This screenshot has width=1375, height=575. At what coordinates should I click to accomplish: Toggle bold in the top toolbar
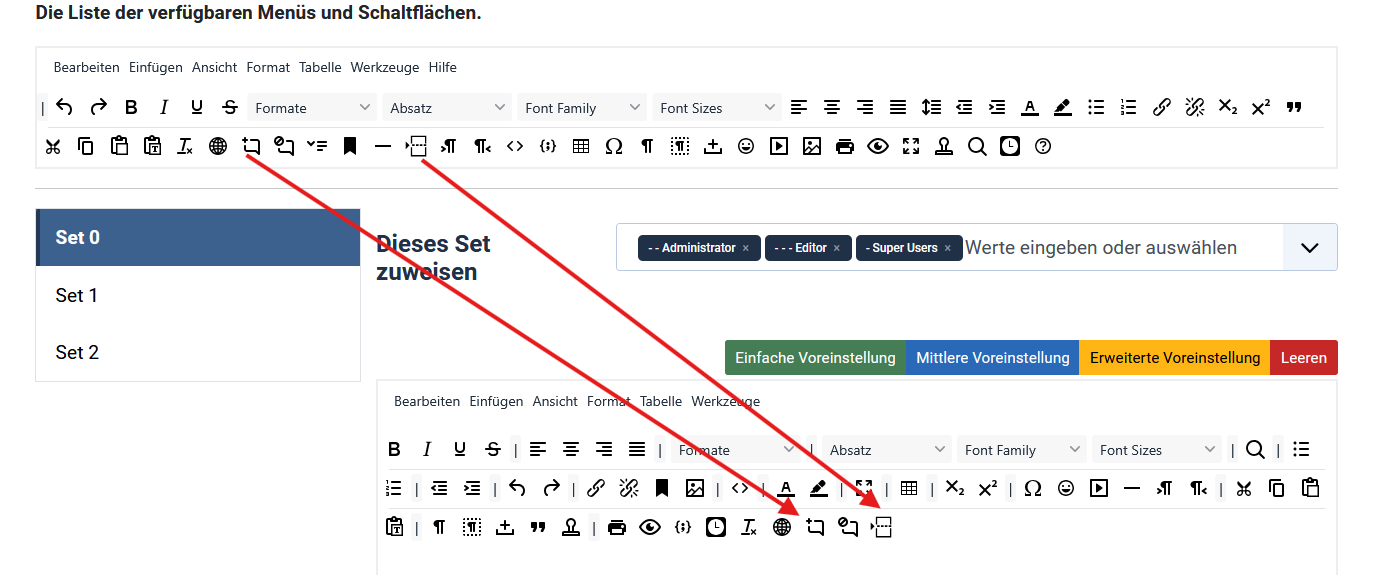(131, 107)
